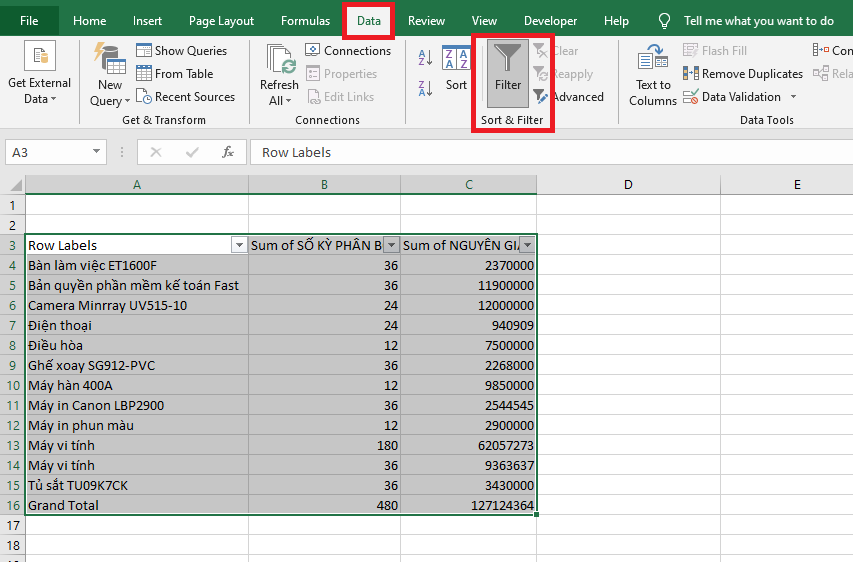The image size is (853, 562).
Task: Click the Remove Duplicates button
Action: 743,74
